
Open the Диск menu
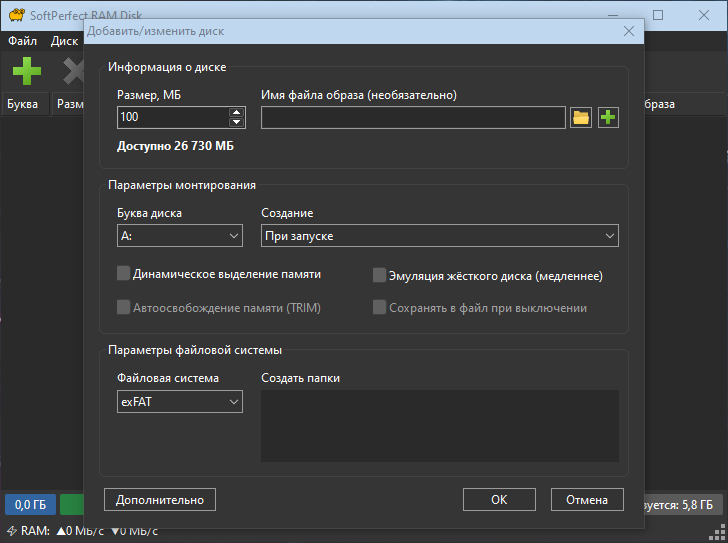pyautogui.click(x=64, y=42)
